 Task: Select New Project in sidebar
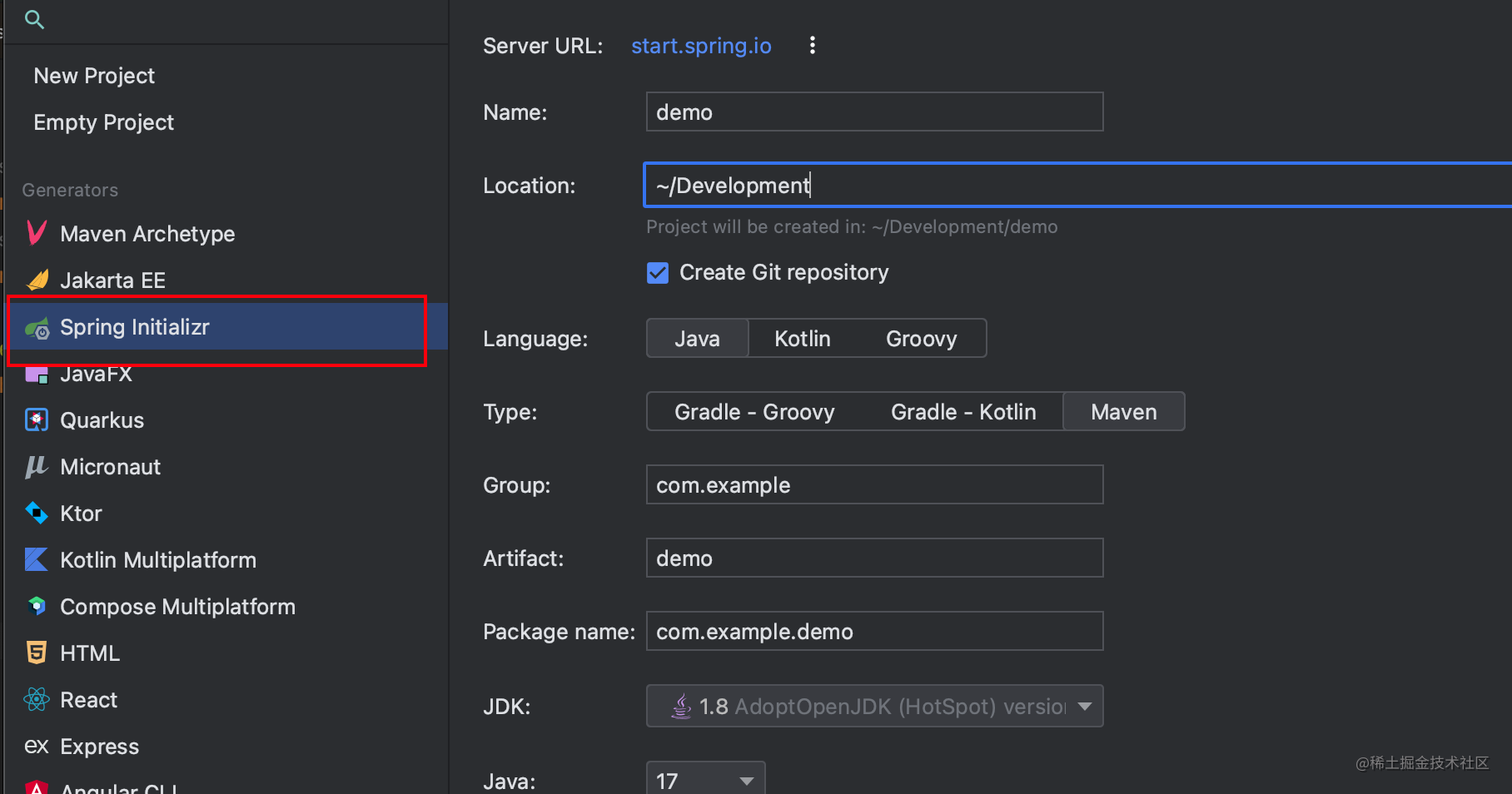[94, 76]
